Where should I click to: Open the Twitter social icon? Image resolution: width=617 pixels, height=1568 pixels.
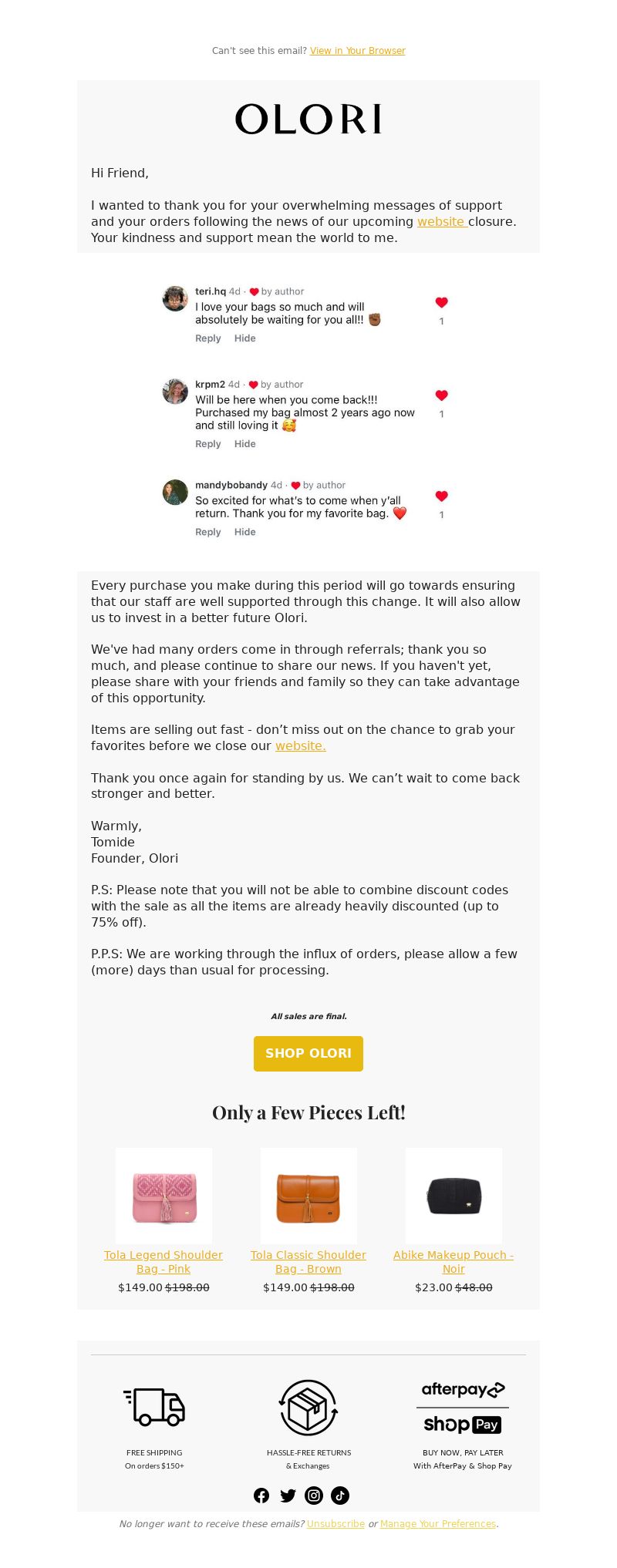(x=288, y=1496)
